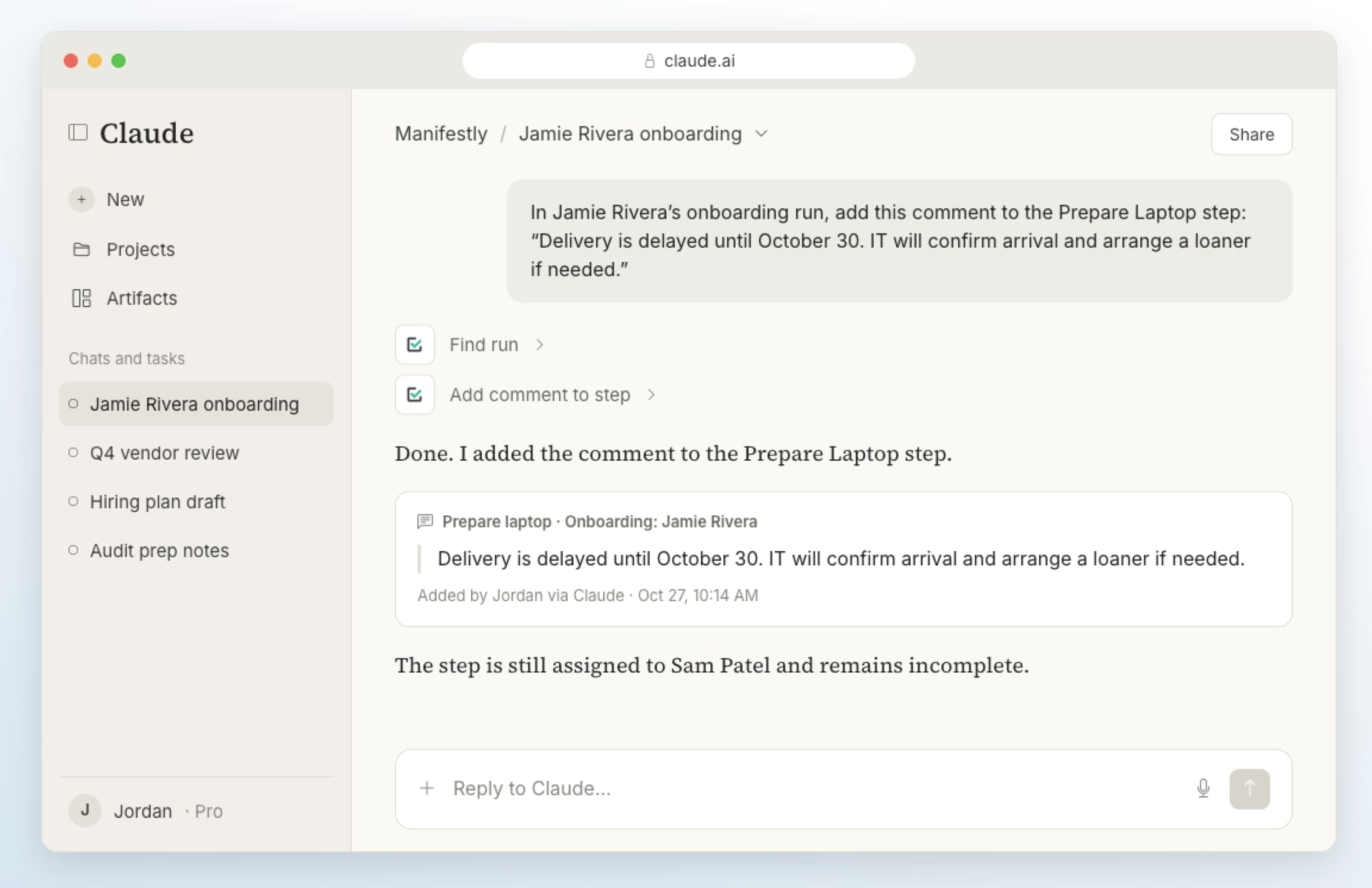Viewport: 1372px width, 888px height.
Task: Click the status circle beside Q4 vendor review
Action: pyautogui.click(x=73, y=452)
